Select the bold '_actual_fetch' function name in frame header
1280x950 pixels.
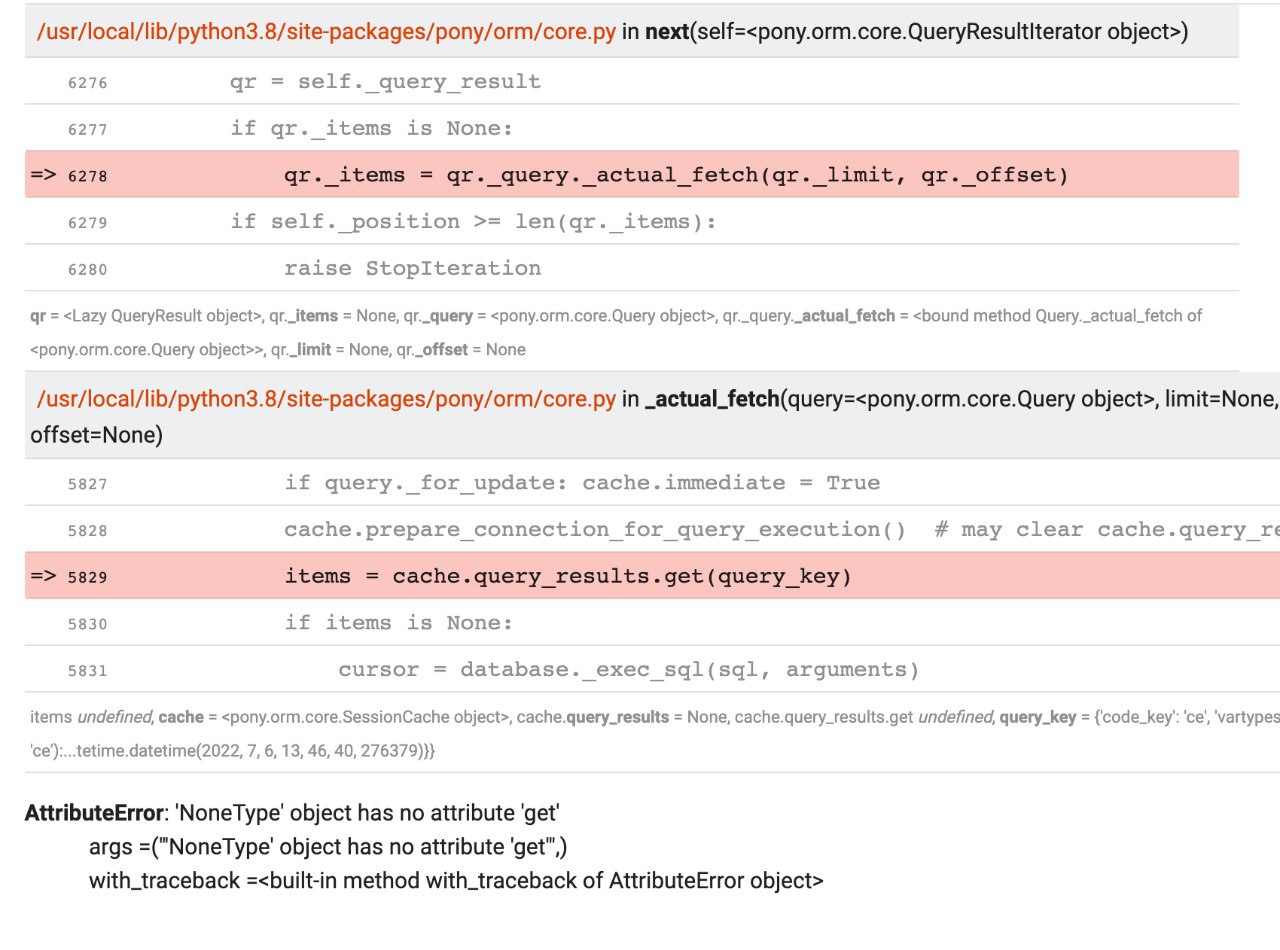tap(712, 399)
